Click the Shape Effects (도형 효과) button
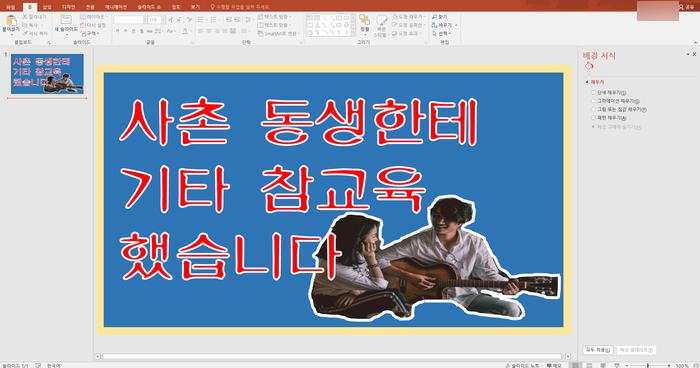700x368 pixels. [x=406, y=33]
